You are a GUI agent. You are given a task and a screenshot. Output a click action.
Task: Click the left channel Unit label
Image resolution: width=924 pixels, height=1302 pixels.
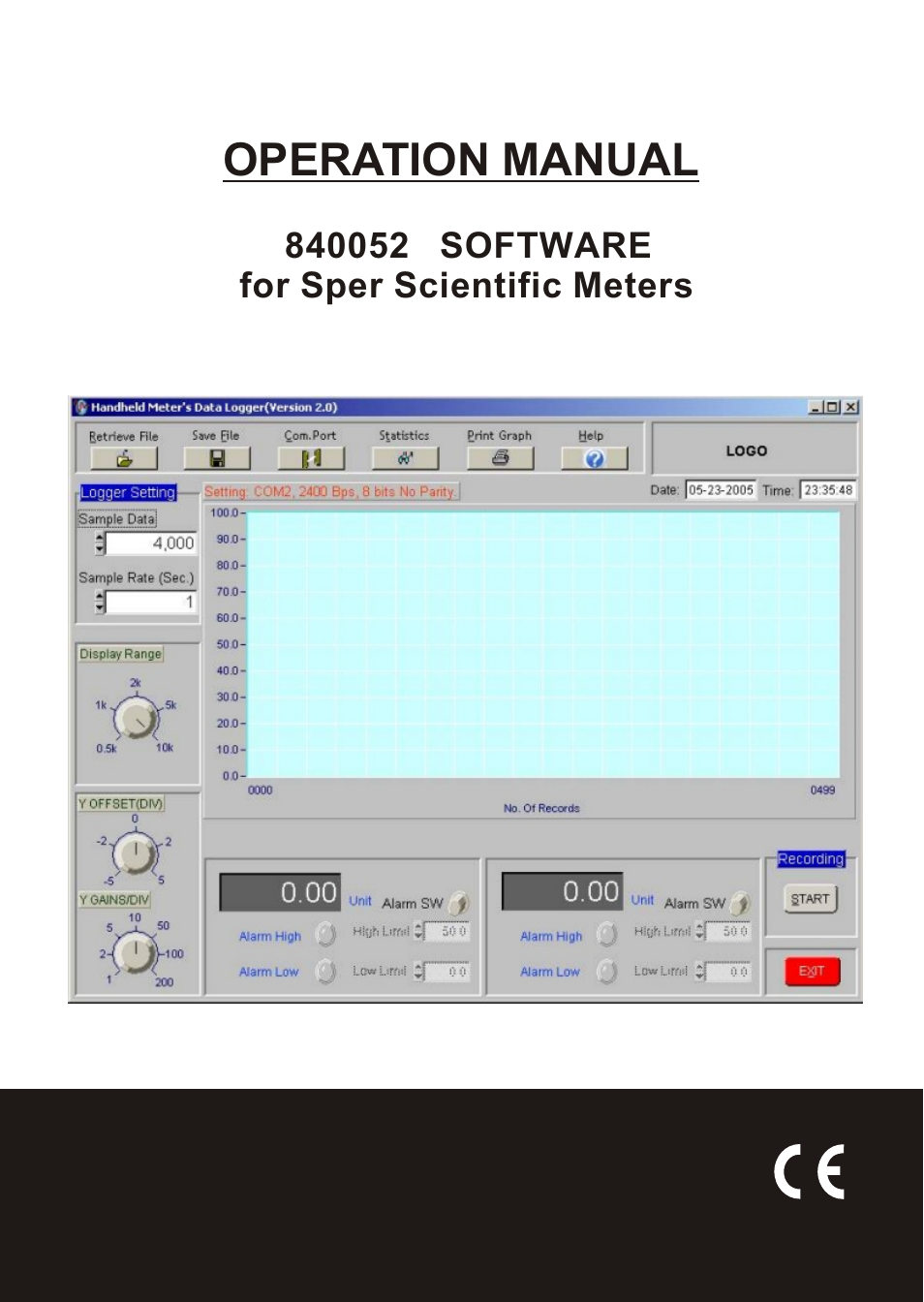(x=360, y=901)
